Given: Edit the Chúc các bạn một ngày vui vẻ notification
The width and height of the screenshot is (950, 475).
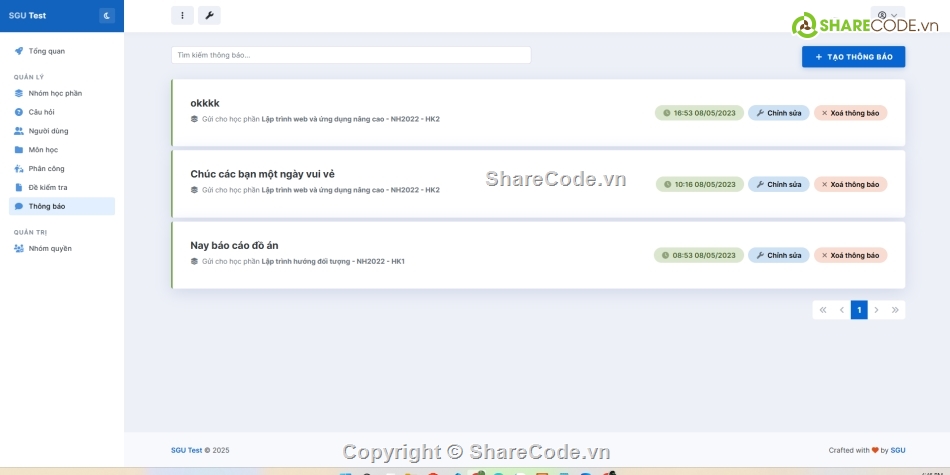Looking at the screenshot, I should click(779, 184).
